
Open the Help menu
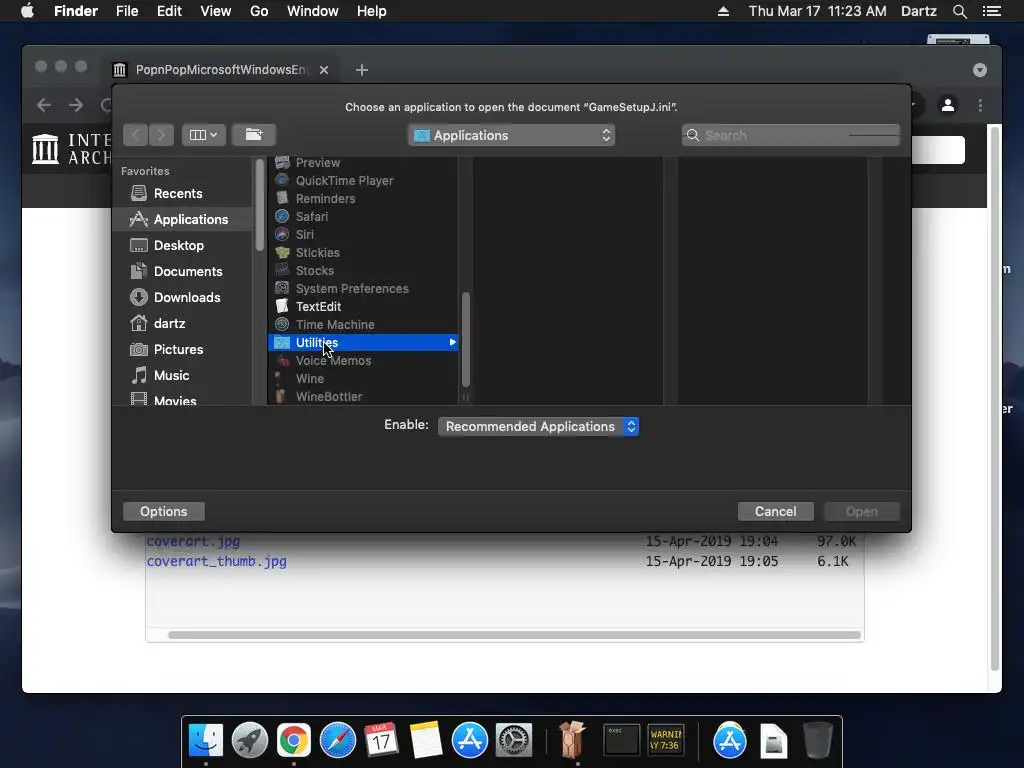(372, 11)
